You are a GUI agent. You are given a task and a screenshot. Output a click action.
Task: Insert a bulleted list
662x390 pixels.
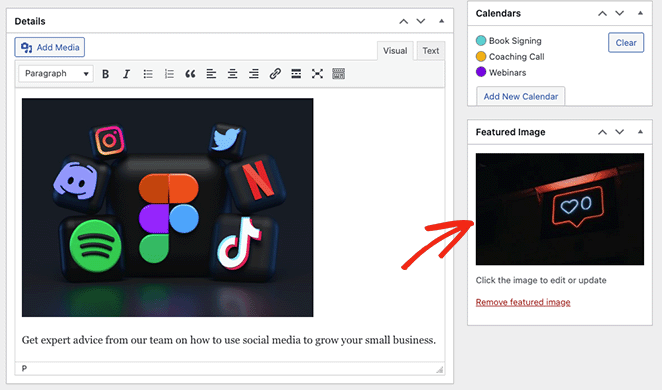[148, 74]
